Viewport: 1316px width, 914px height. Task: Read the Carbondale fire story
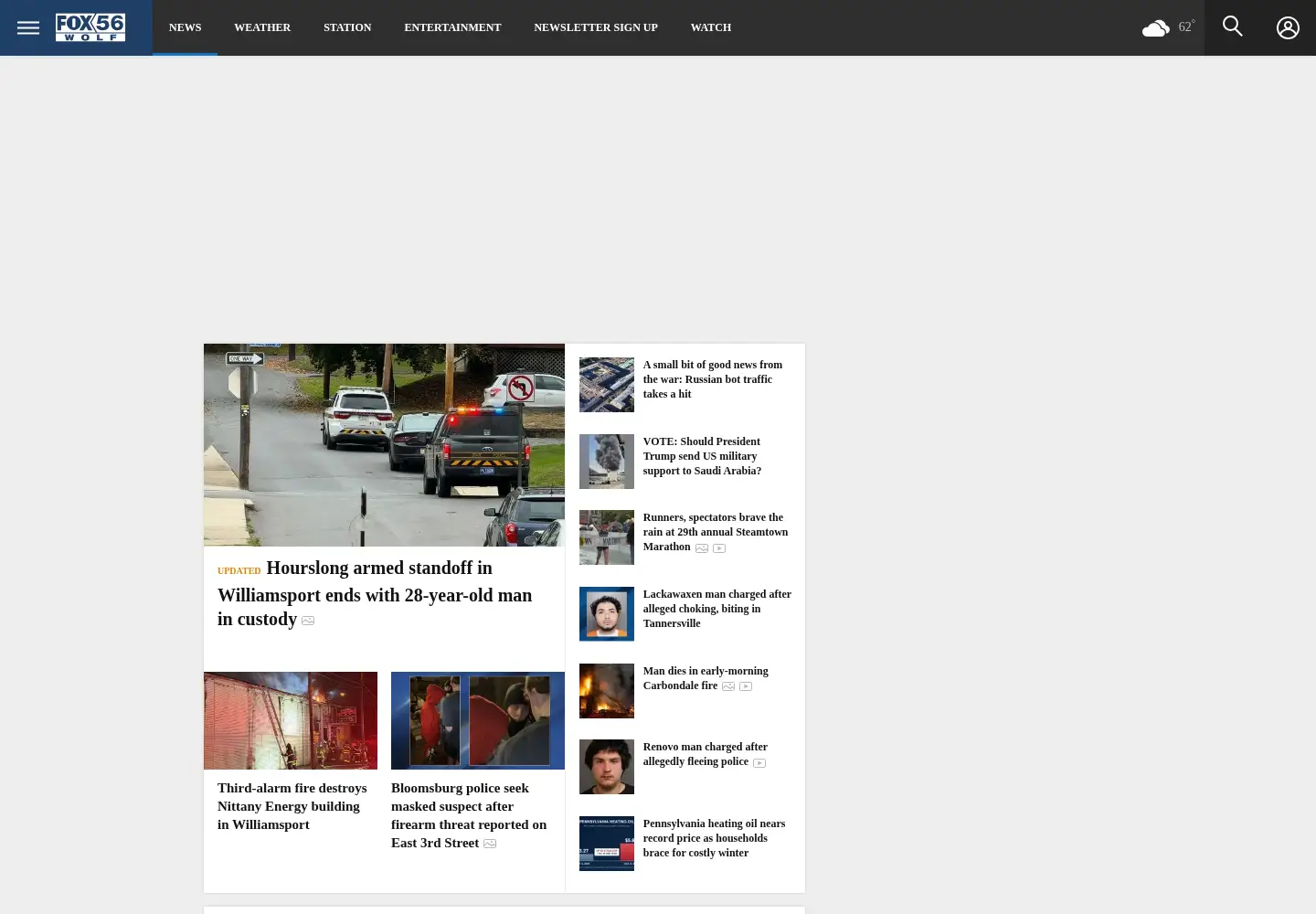click(x=706, y=678)
